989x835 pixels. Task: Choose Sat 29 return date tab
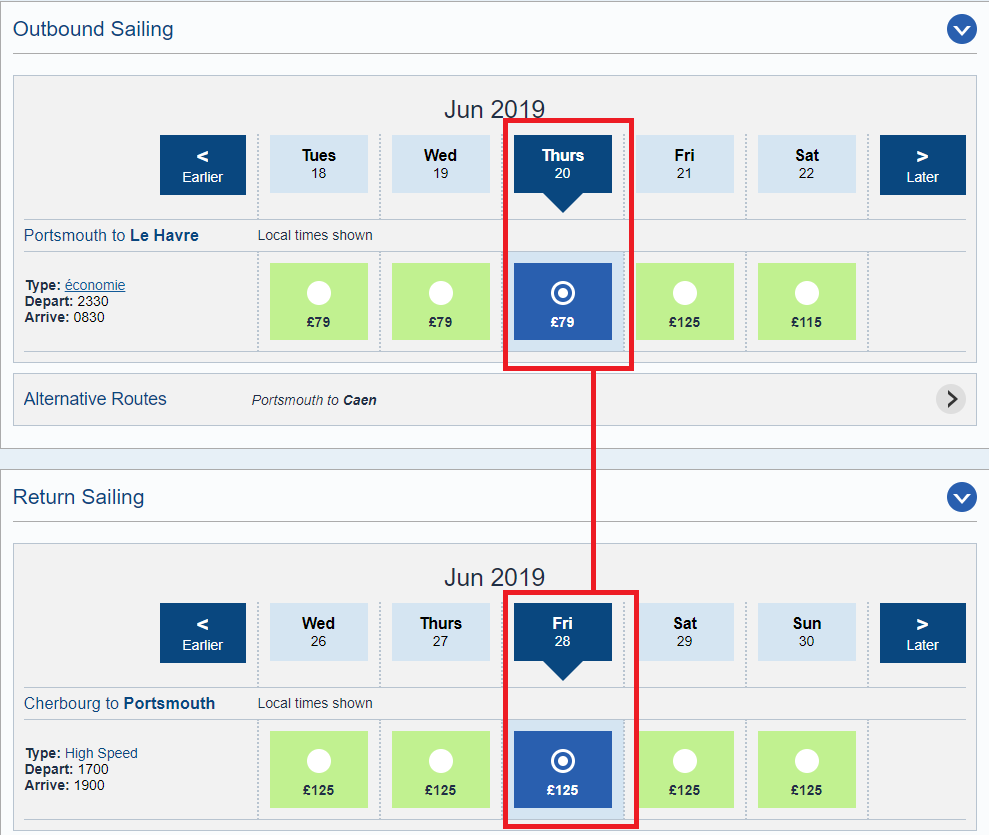coord(685,632)
